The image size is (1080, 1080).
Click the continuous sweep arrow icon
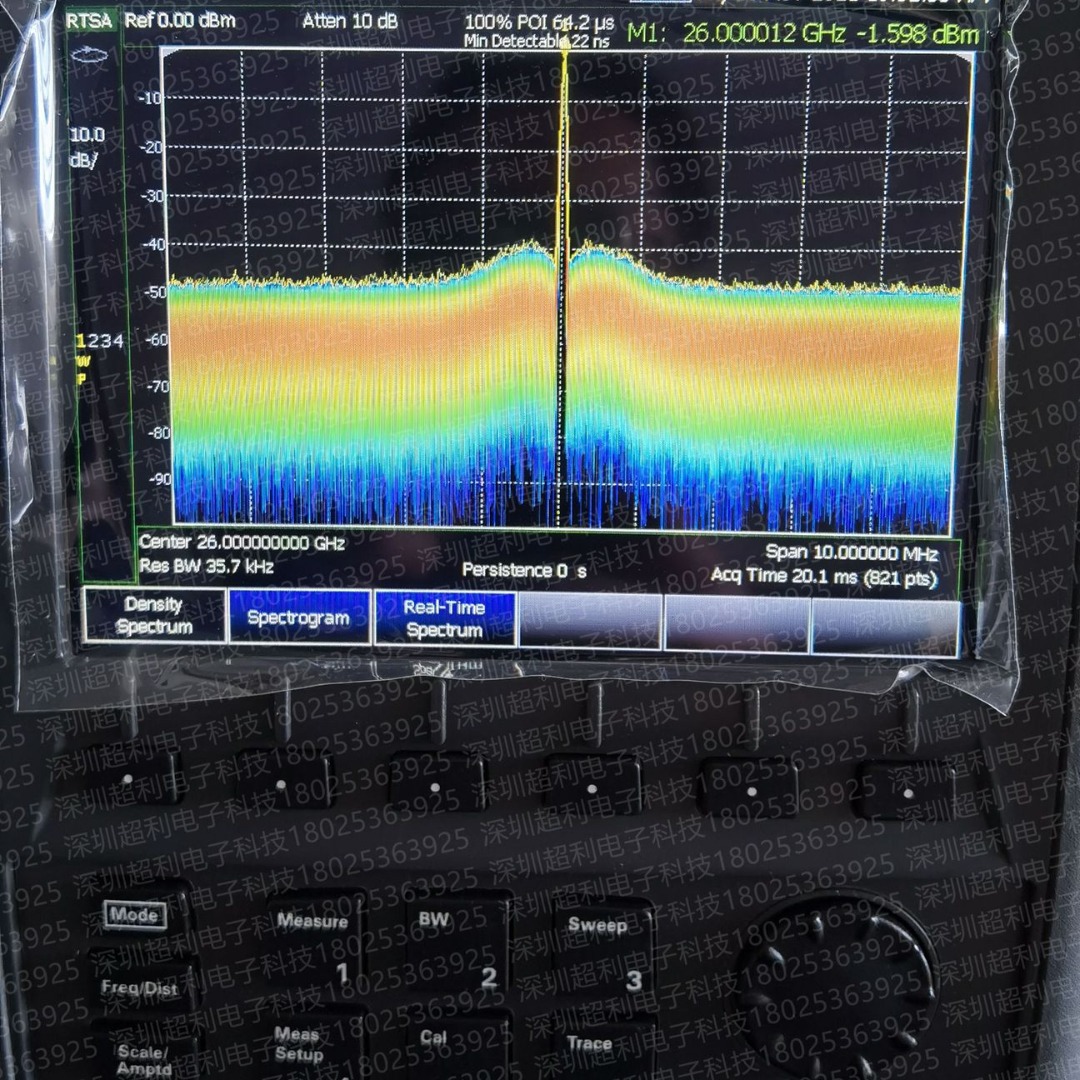90,57
